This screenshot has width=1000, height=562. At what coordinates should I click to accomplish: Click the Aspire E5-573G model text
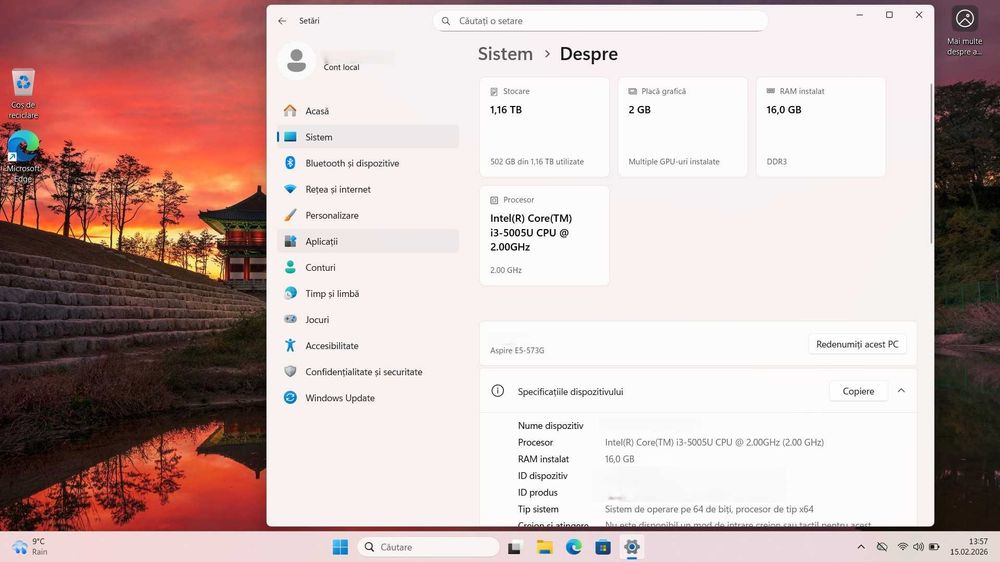(x=517, y=350)
